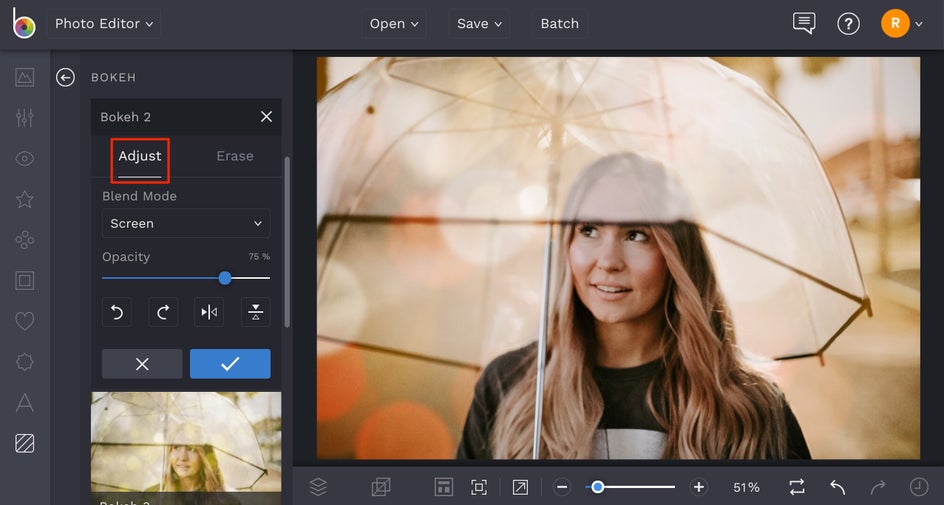Click the Batch button
944x505 pixels.
(559, 24)
